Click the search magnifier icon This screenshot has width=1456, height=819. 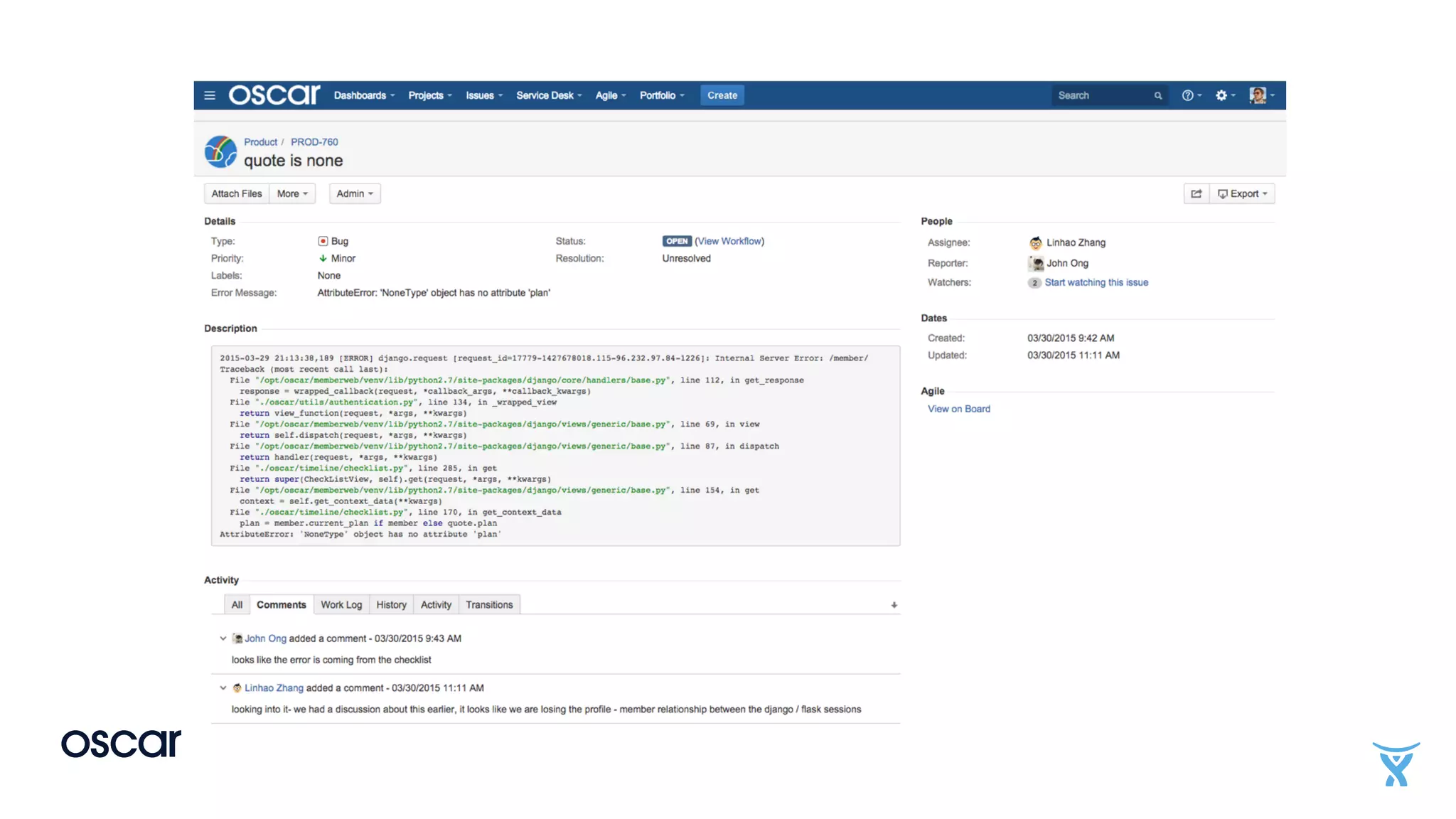click(1158, 95)
